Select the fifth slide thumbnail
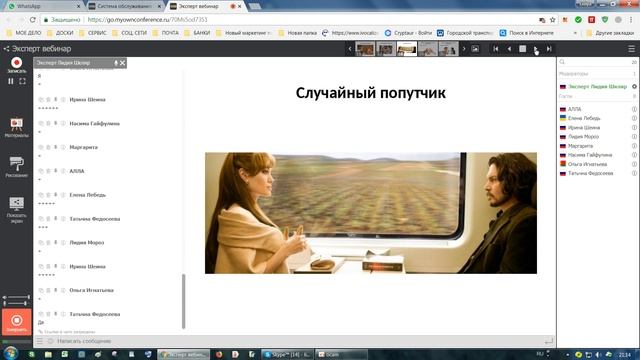This screenshot has width=640, height=360. pyautogui.click(x=449, y=49)
